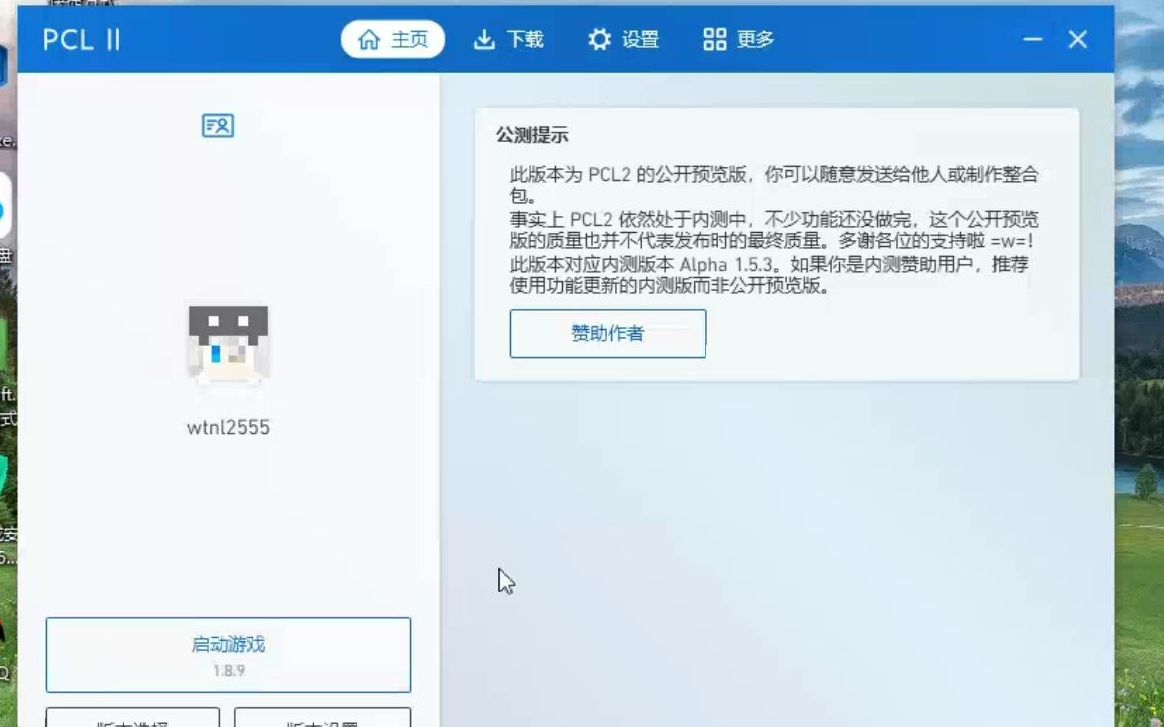The width and height of the screenshot is (1164, 727).
Task: Open the 主页 home tab
Action: click(393, 39)
